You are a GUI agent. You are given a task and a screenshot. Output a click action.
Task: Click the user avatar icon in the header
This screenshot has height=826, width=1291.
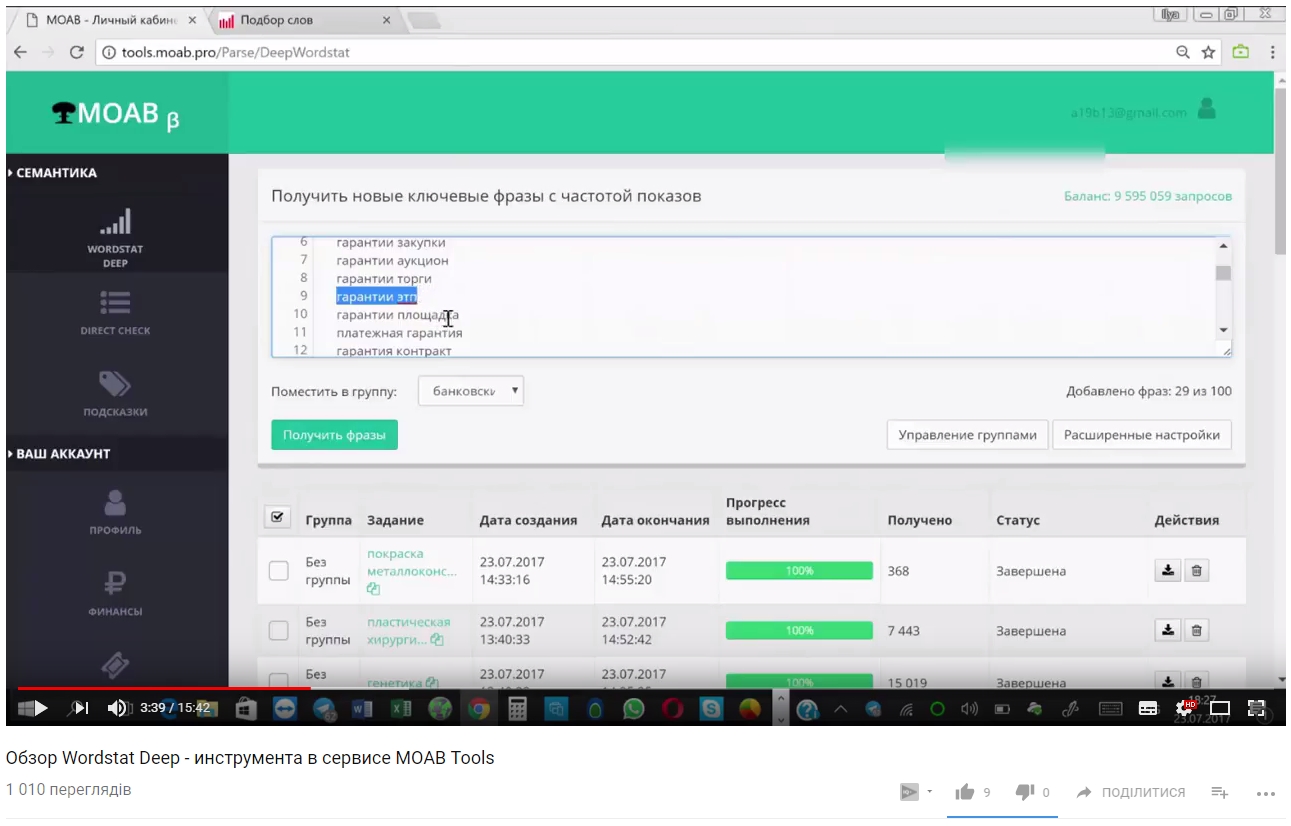pos(1207,108)
